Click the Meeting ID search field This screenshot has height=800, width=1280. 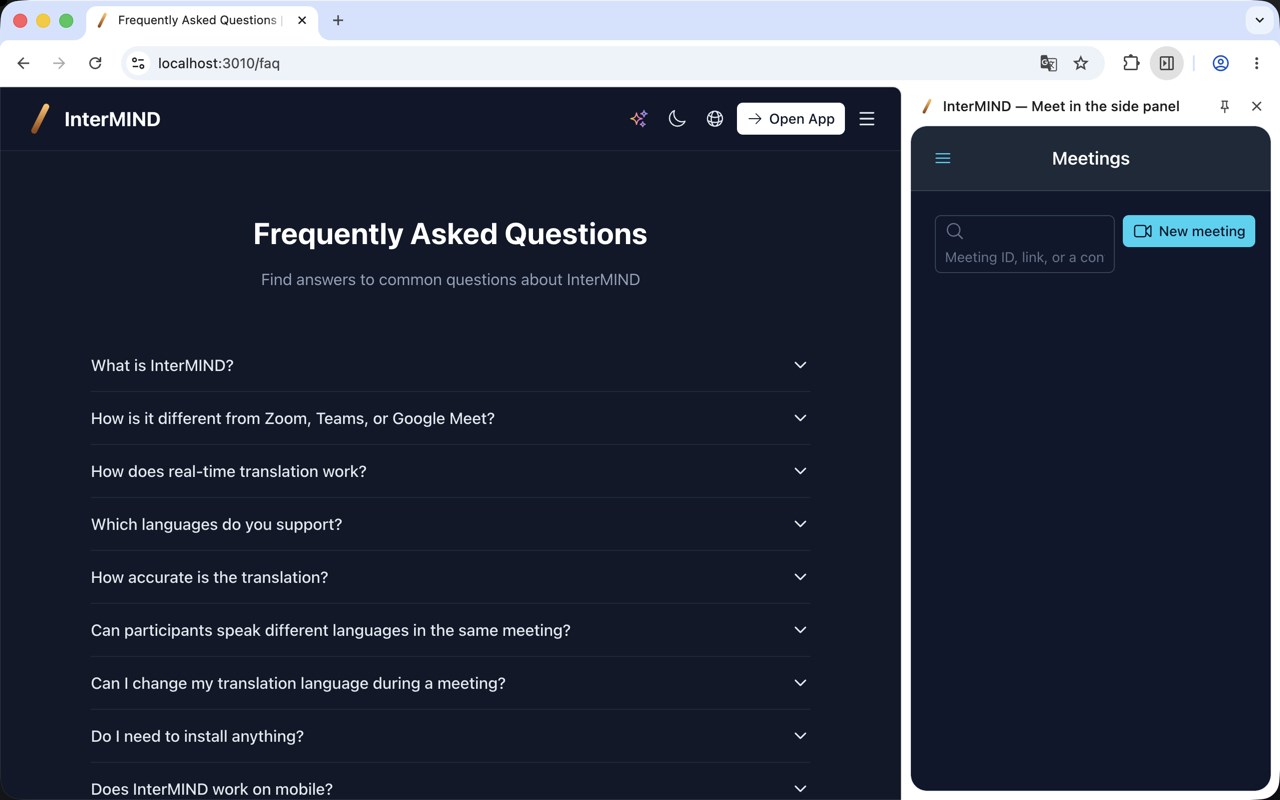(x=1025, y=244)
